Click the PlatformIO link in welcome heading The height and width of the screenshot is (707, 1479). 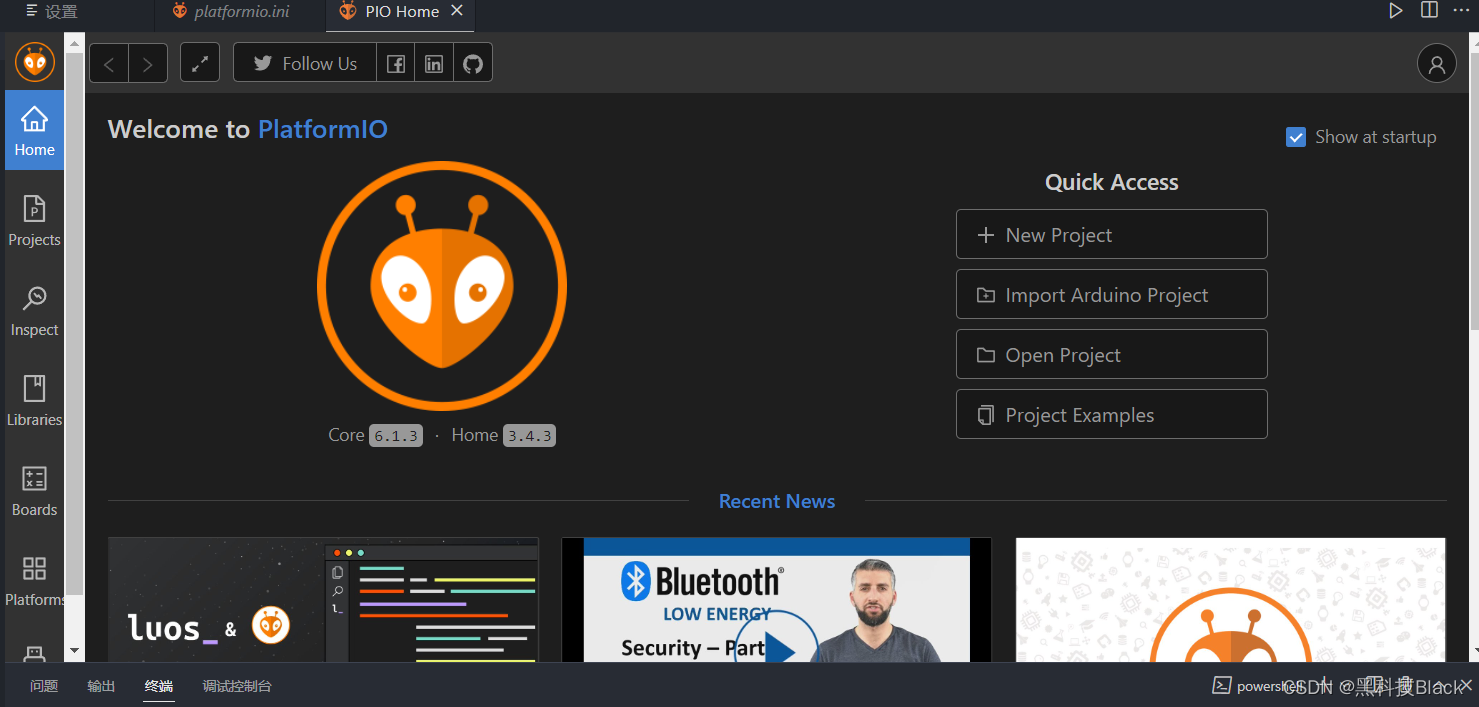322,129
